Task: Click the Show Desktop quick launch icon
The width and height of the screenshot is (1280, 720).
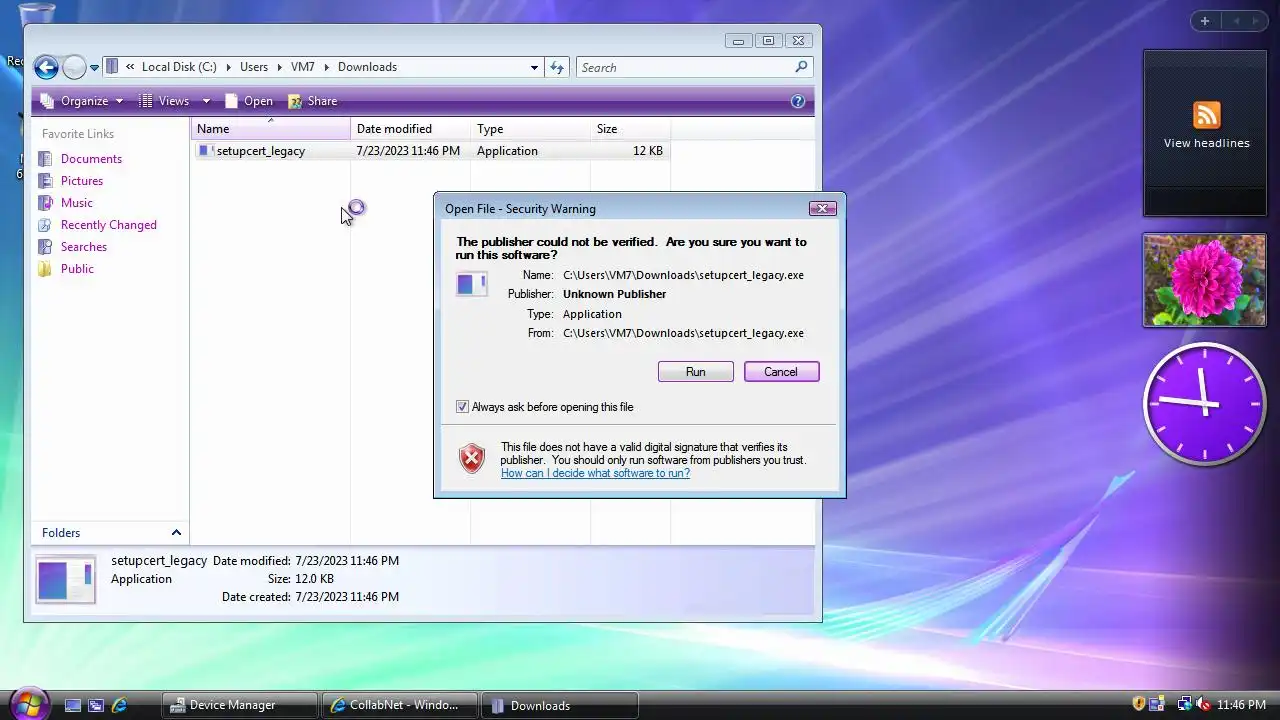Action: [72, 705]
